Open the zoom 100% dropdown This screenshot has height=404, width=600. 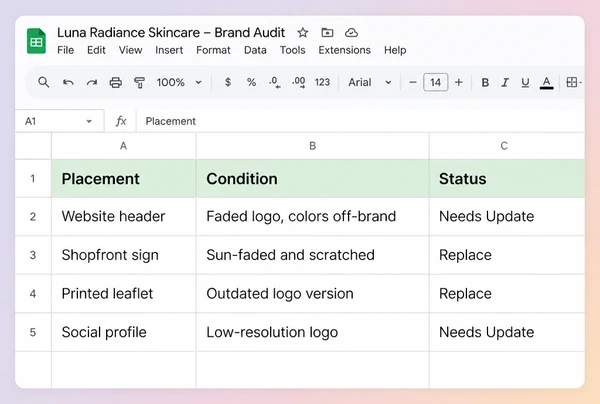click(x=179, y=82)
